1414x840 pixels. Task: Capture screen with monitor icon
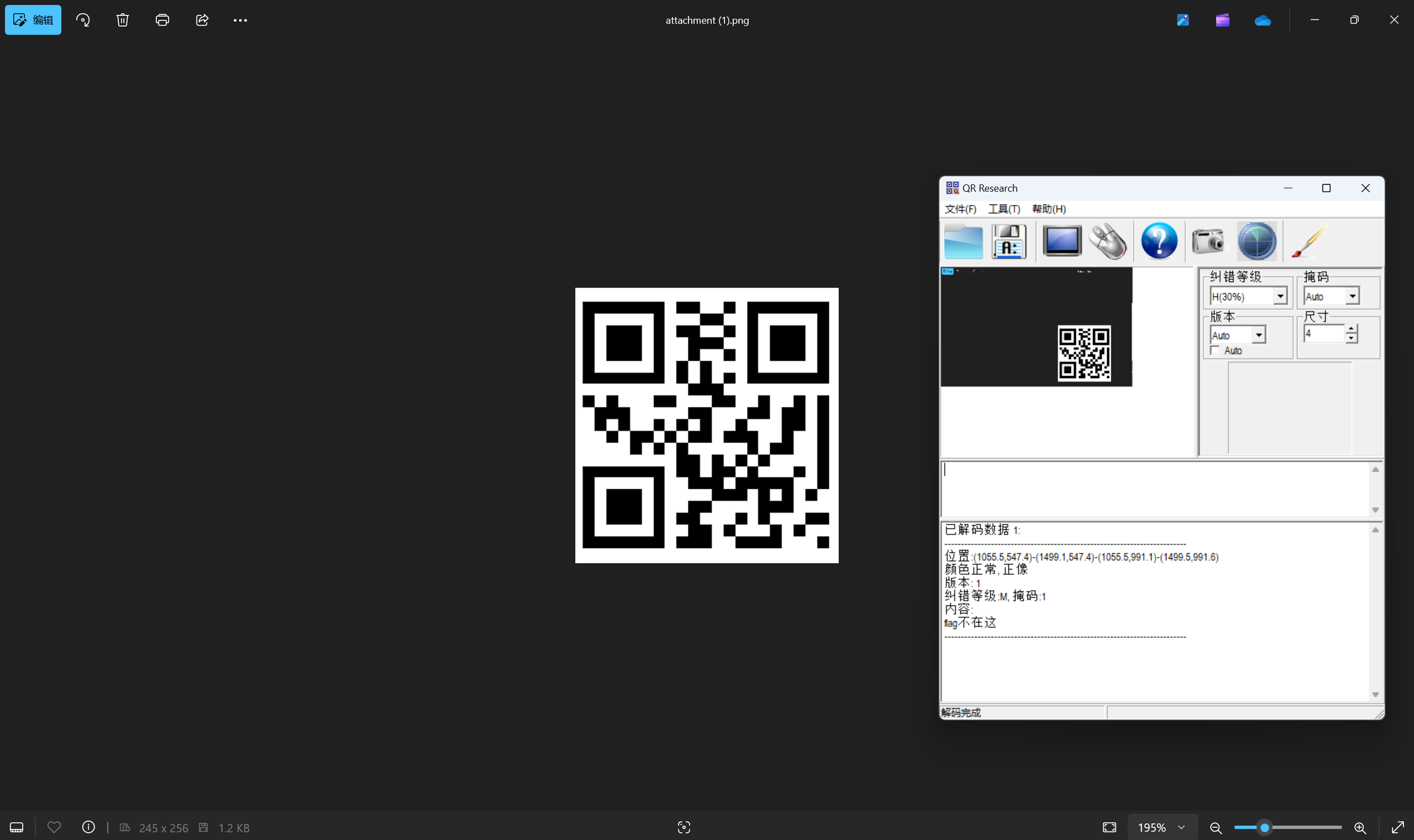pos(1062,242)
